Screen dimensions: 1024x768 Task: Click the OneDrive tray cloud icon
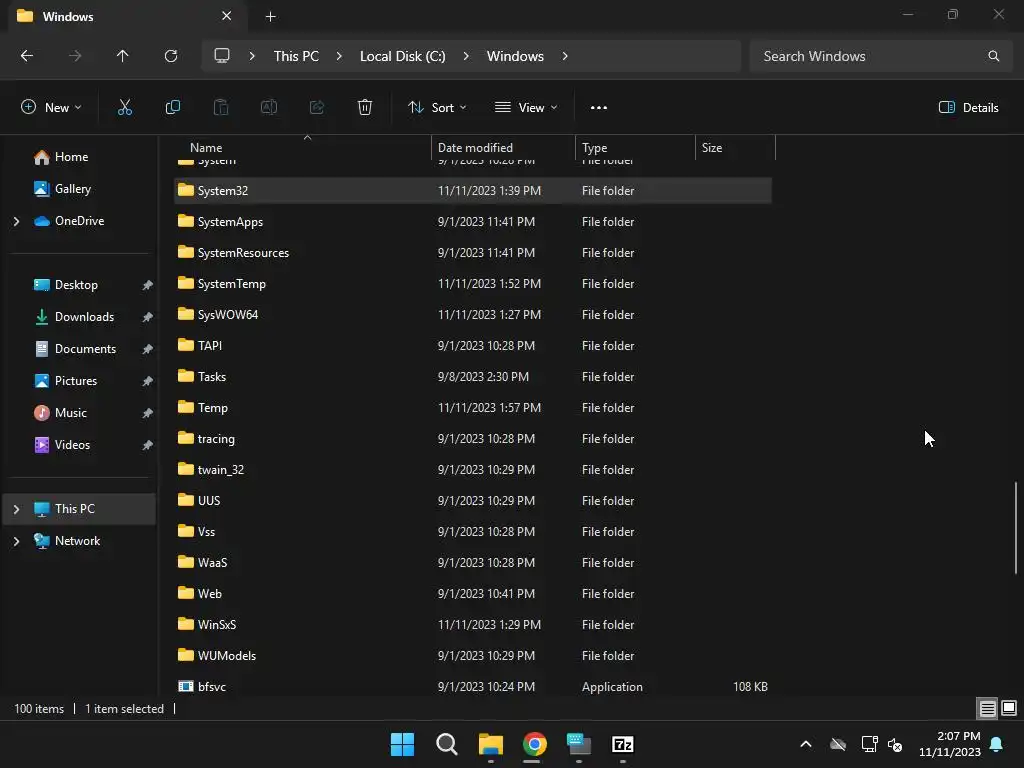coord(838,744)
